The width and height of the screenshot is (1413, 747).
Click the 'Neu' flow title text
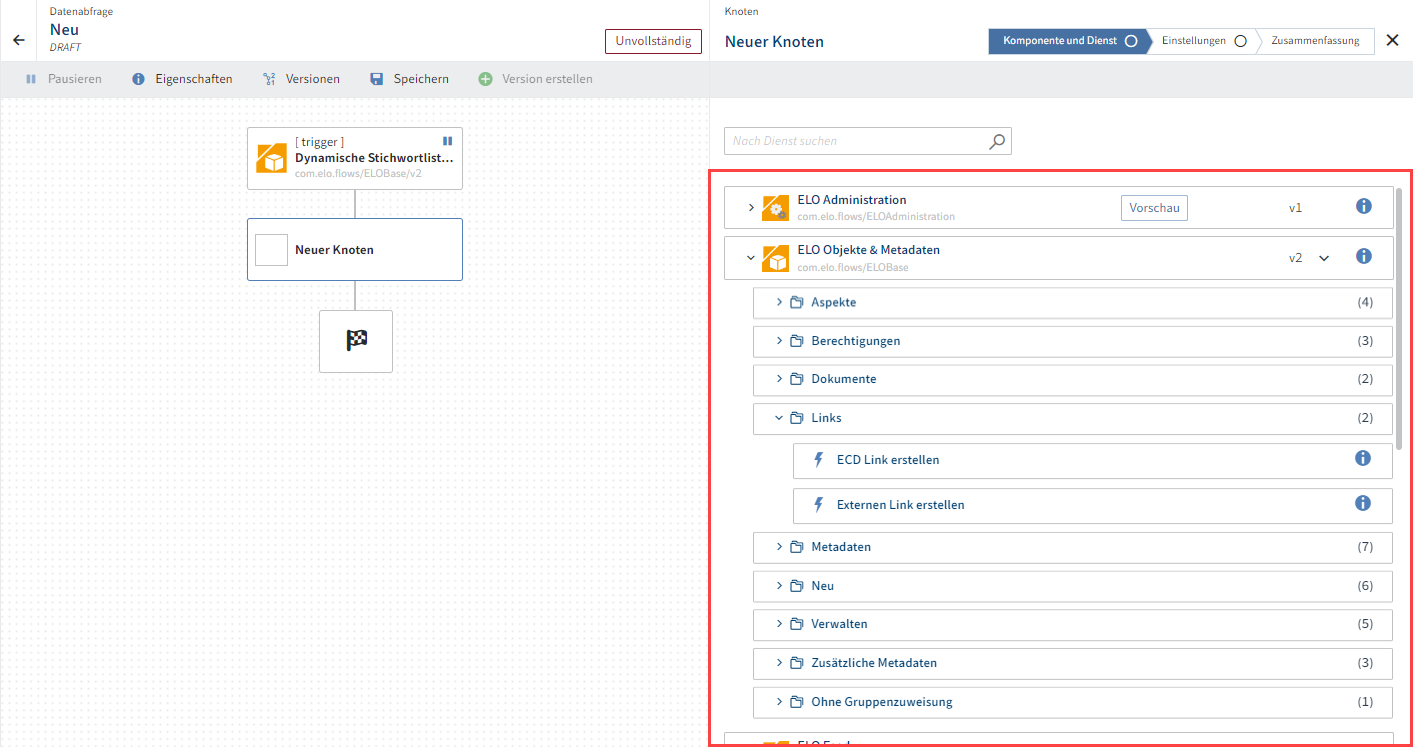[x=64, y=30]
